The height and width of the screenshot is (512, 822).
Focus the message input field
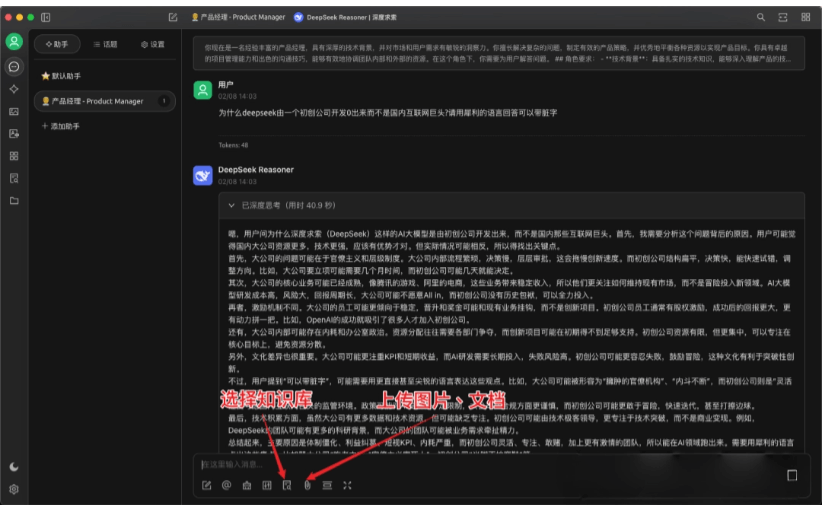pos(488,464)
